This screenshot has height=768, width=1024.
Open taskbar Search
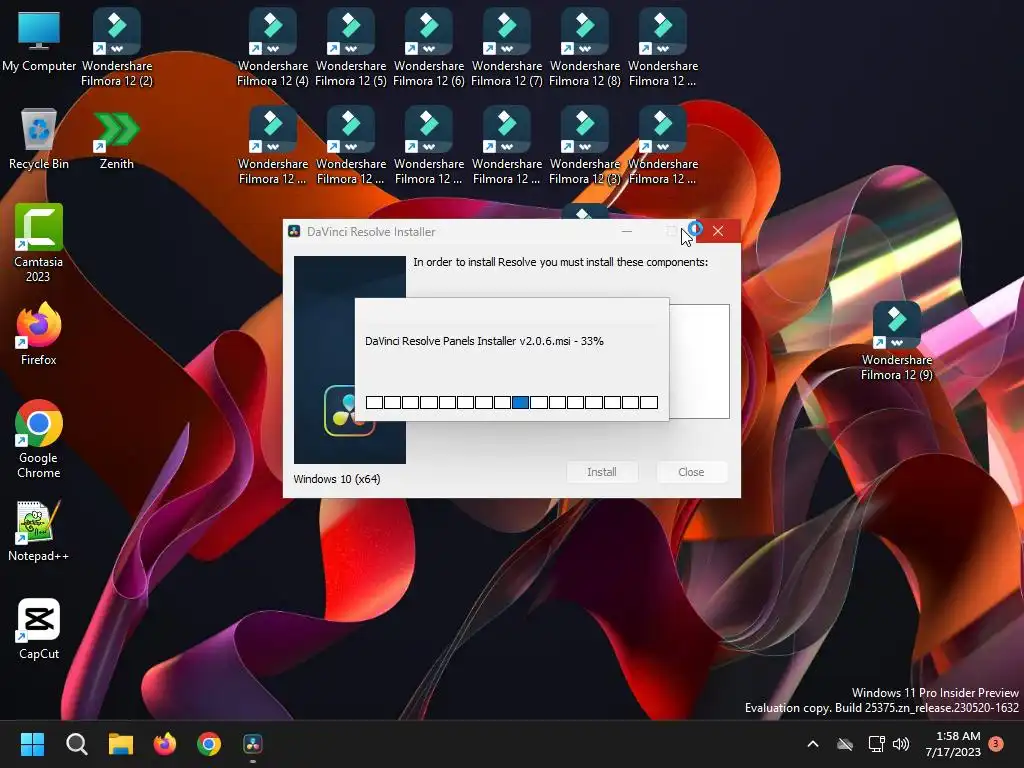point(76,744)
